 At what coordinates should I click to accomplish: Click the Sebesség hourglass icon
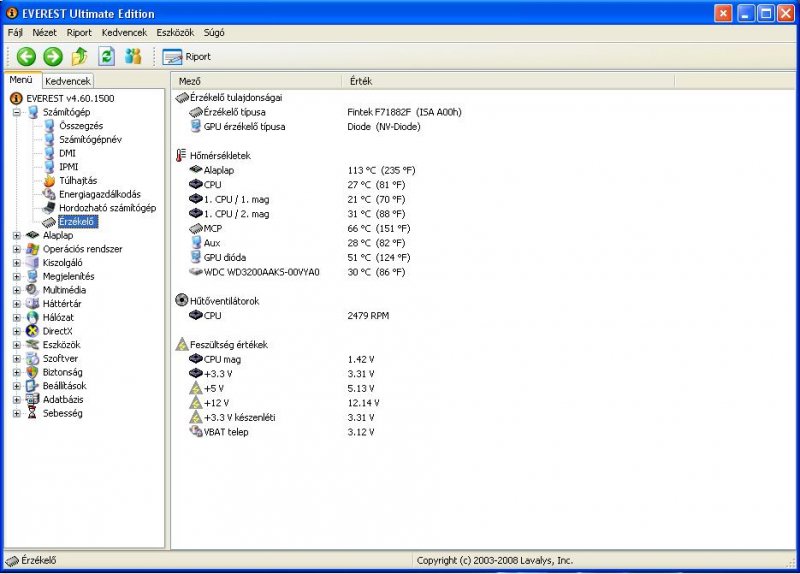(33, 413)
